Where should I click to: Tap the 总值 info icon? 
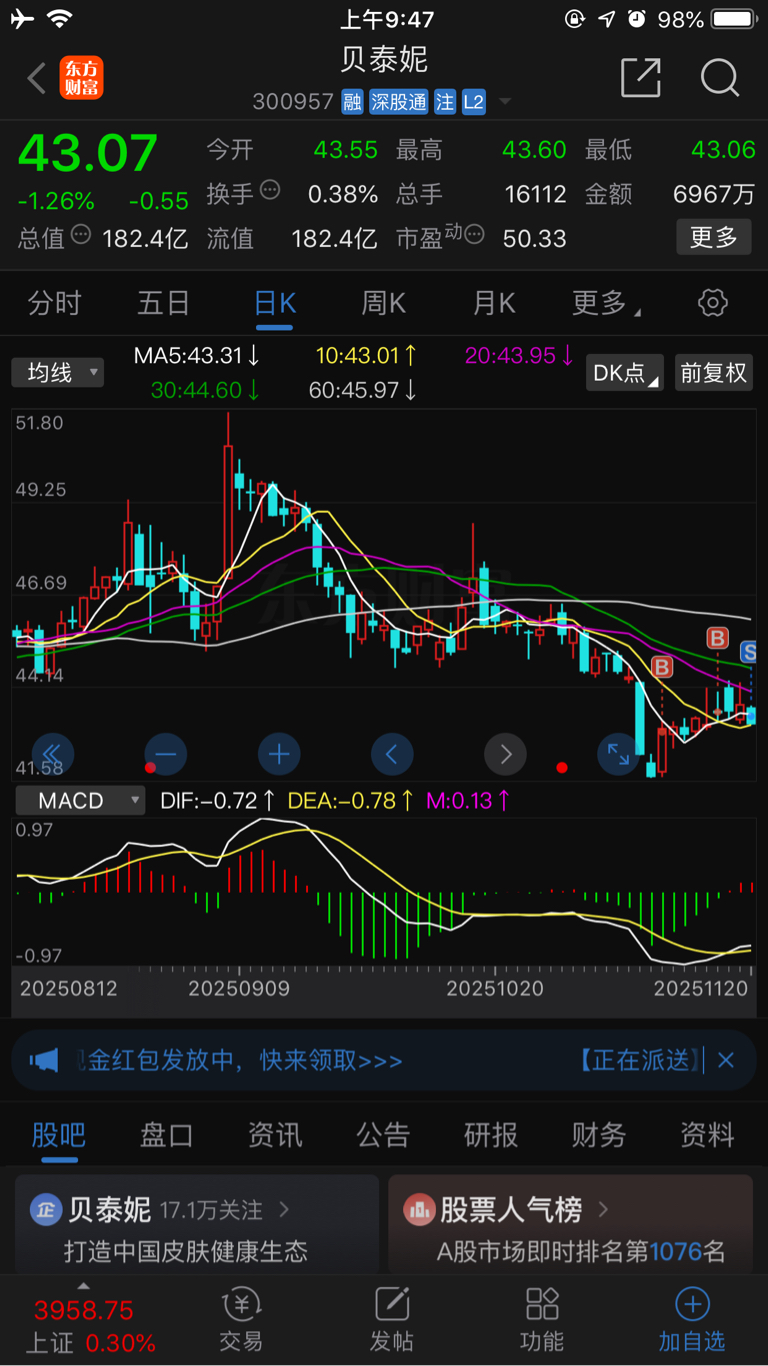[82, 234]
